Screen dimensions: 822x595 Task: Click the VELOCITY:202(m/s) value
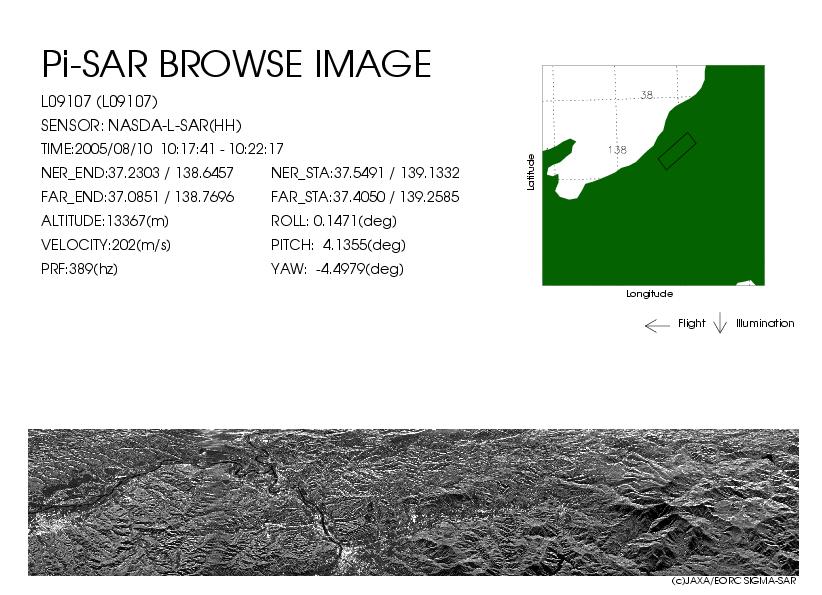[x=106, y=245]
